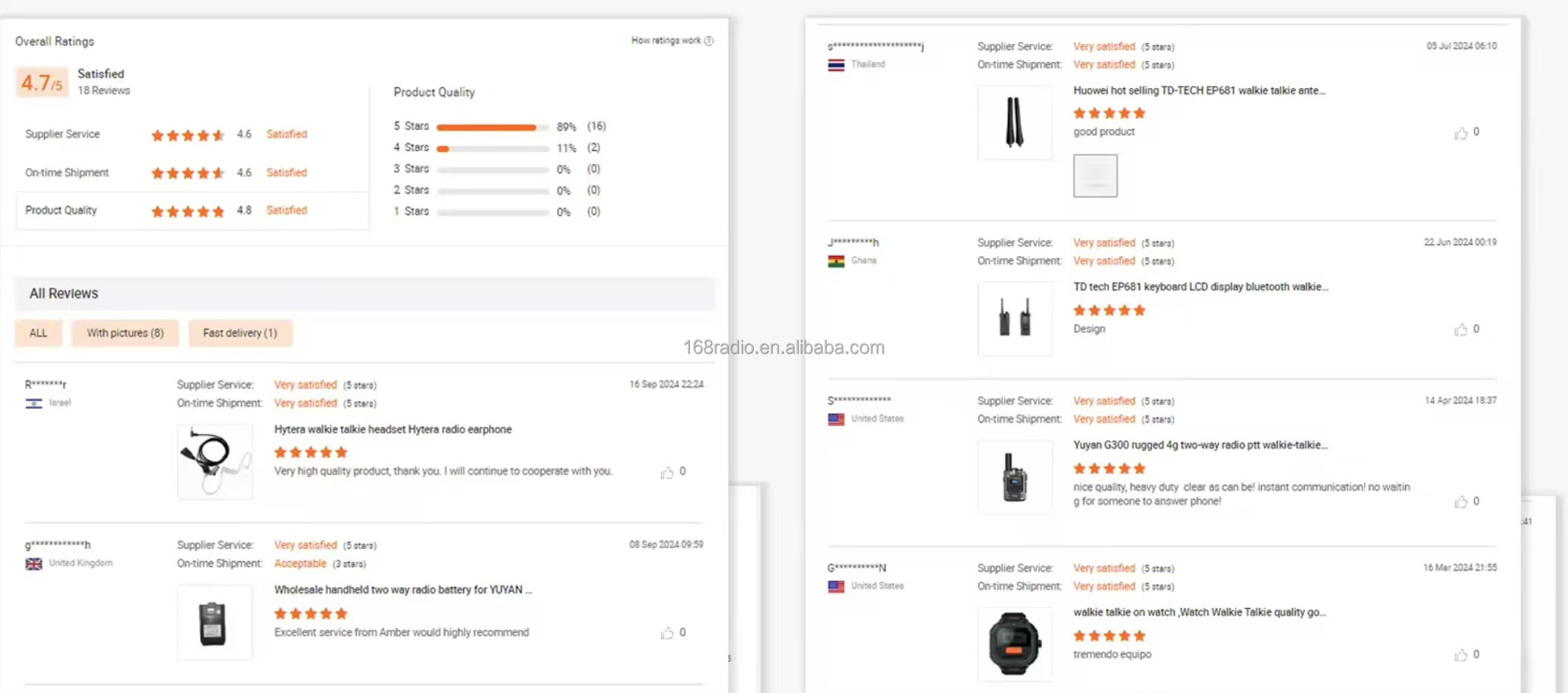The width and height of the screenshot is (1568, 693).
Task: Open the TD-TECH EP681 antenna review title
Action: (1199, 90)
